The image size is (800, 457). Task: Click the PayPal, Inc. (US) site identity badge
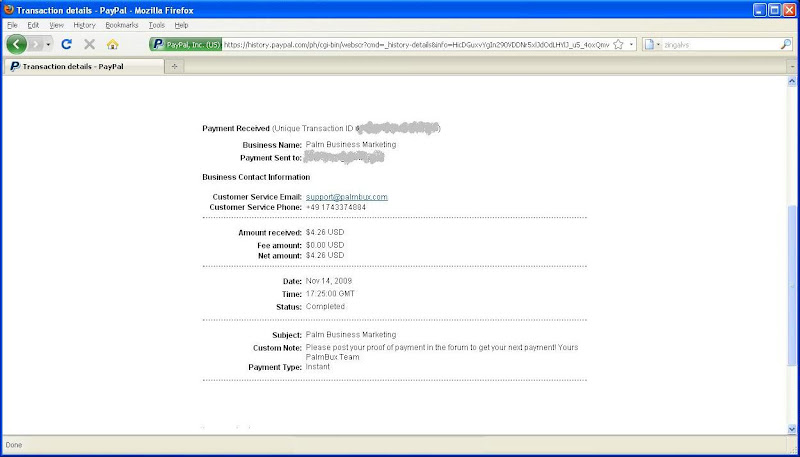pyautogui.click(x=186, y=44)
